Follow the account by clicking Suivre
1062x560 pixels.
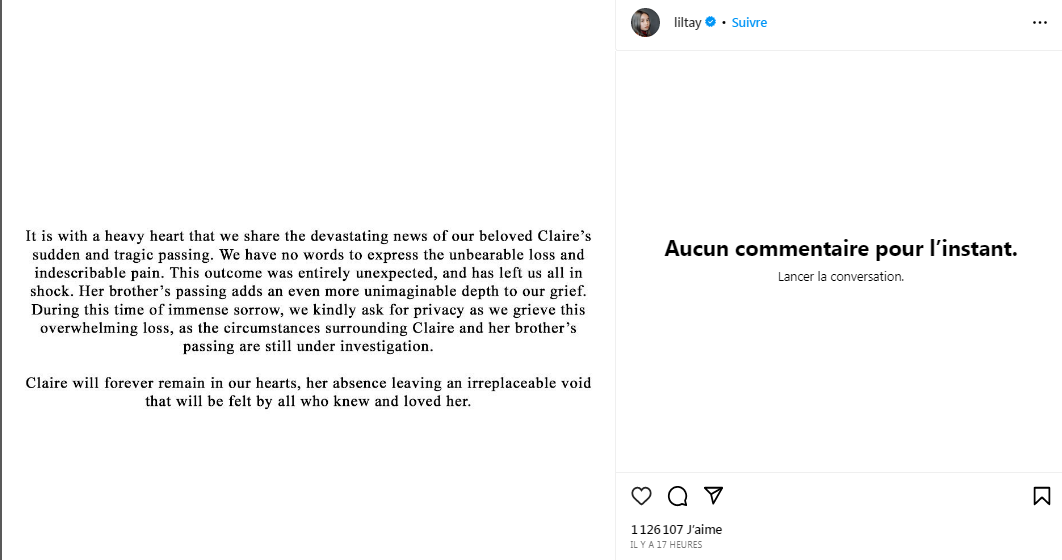pyautogui.click(x=749, y=22)
